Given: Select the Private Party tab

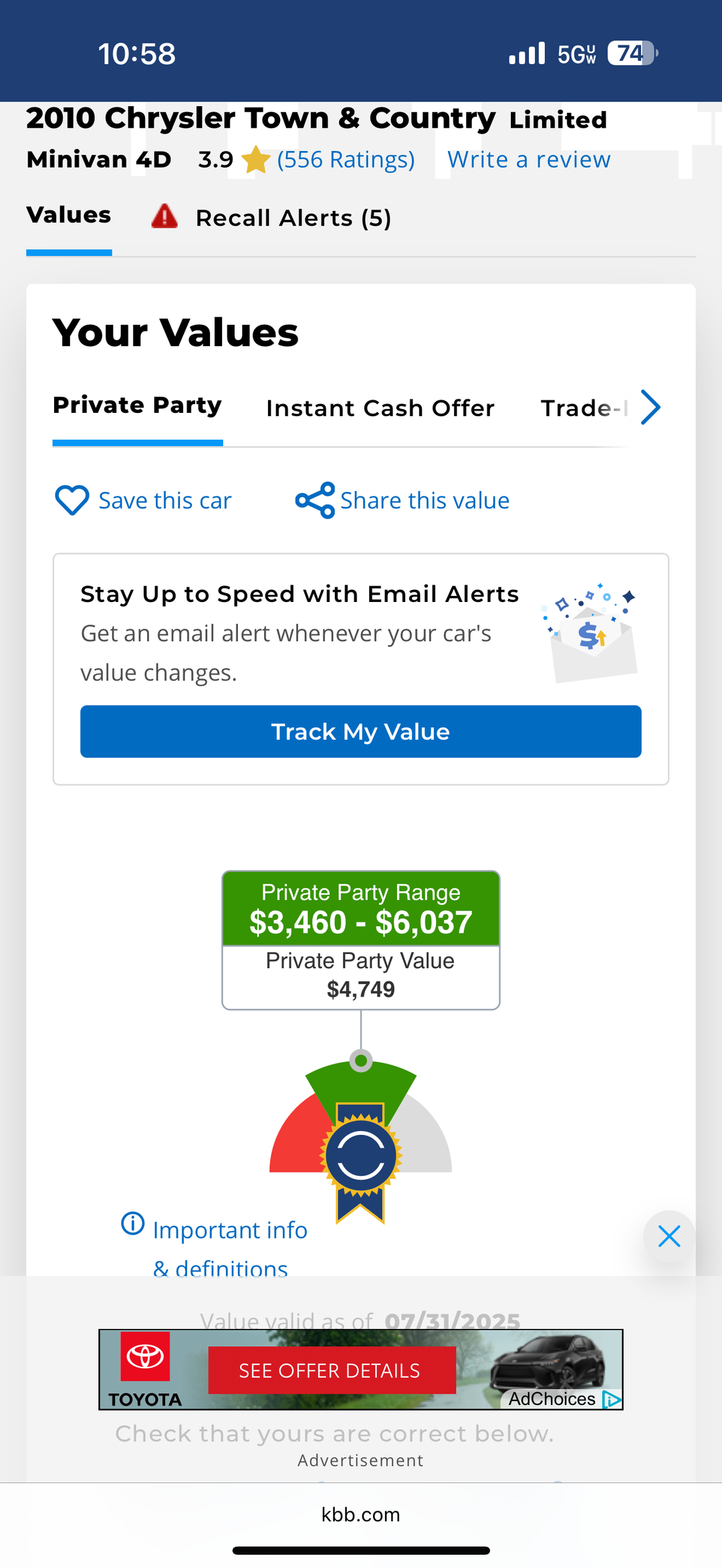Looking at the screenshot, I should click(x=137, y=406).
